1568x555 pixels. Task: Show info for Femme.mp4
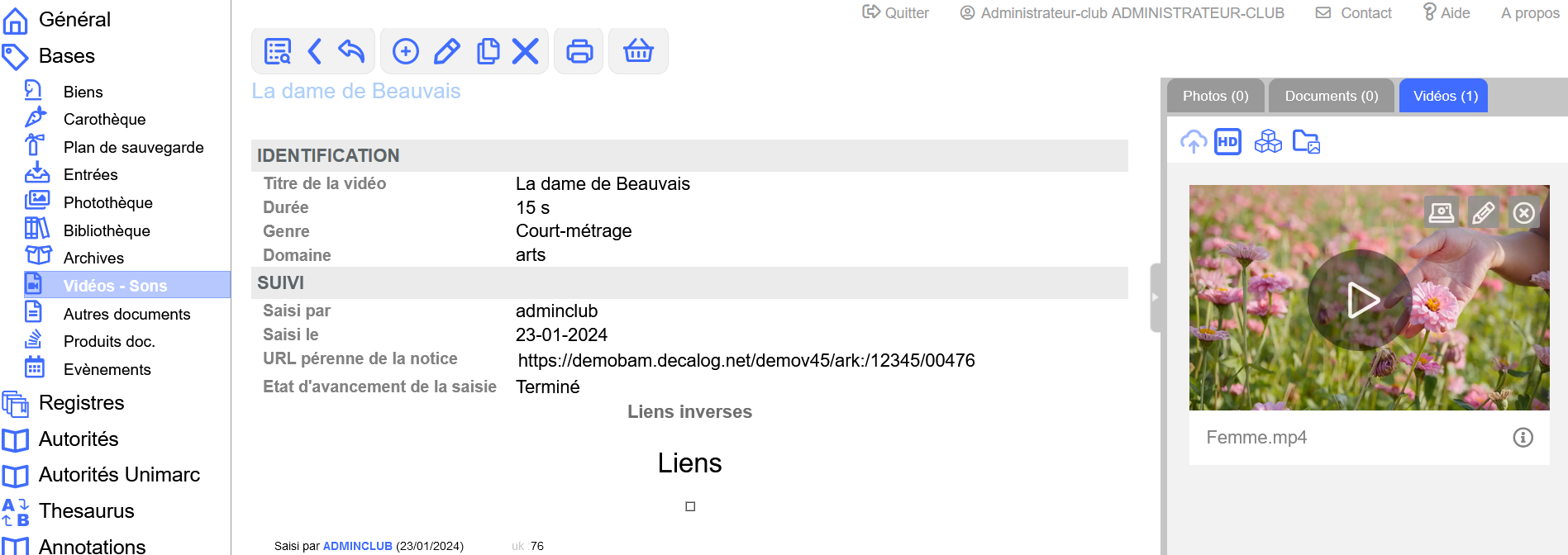pos(1523,438)
